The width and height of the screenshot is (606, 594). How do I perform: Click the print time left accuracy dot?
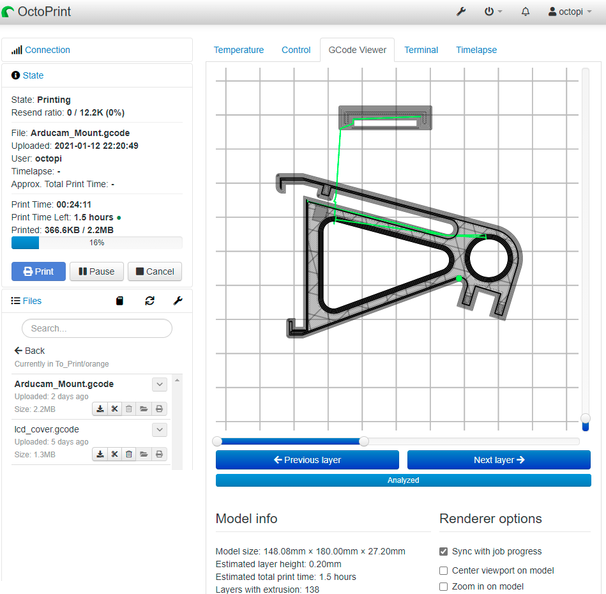tap(119, 218)
